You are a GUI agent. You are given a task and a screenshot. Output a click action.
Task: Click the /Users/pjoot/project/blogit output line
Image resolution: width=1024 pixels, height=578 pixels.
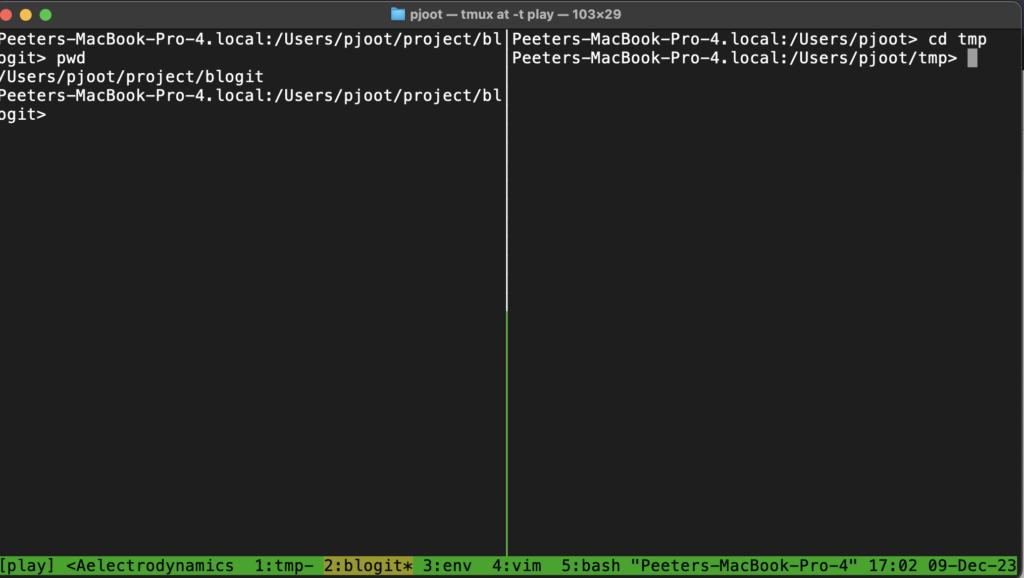coord(131,77)
